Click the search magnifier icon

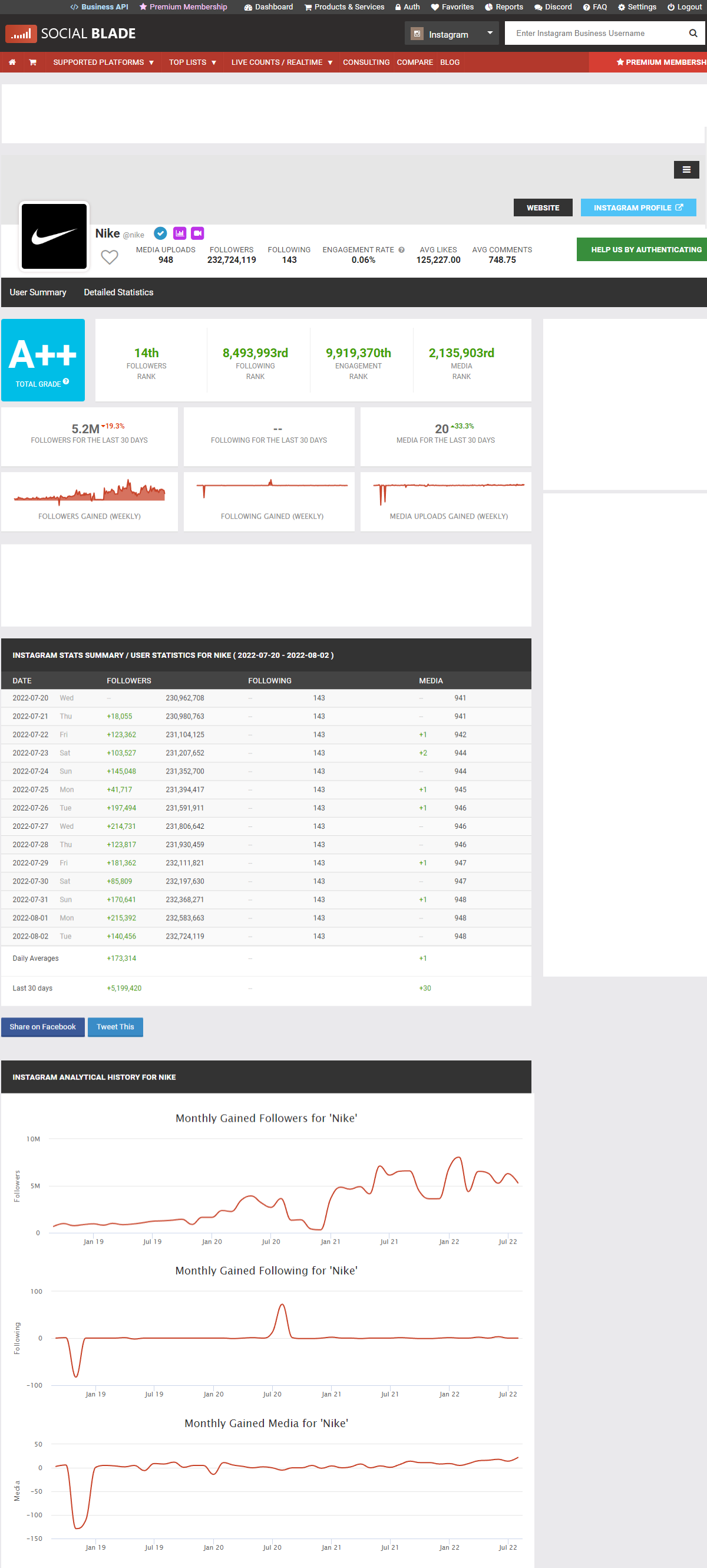(x=693, y=34)
